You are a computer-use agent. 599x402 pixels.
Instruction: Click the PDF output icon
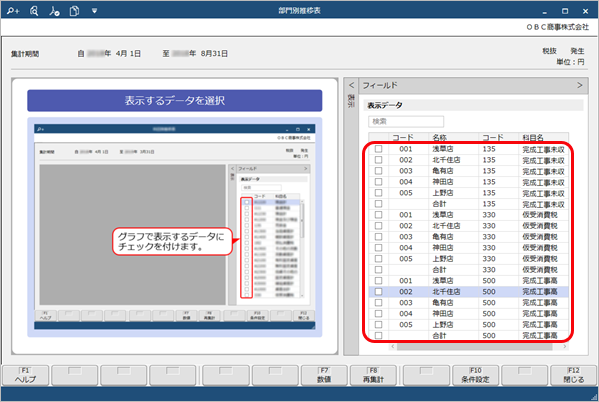[54, 11]
